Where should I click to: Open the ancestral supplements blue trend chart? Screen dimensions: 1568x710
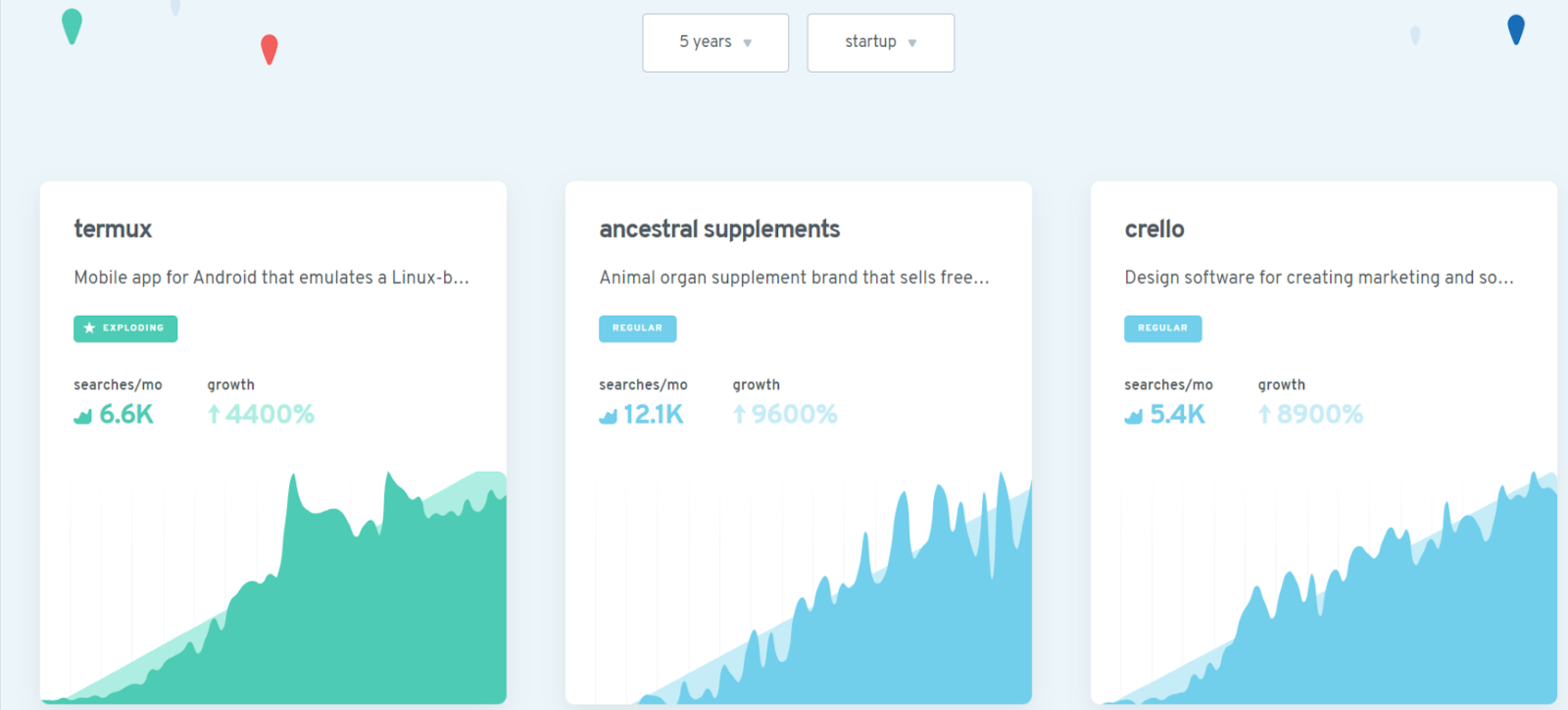[799, 588]
